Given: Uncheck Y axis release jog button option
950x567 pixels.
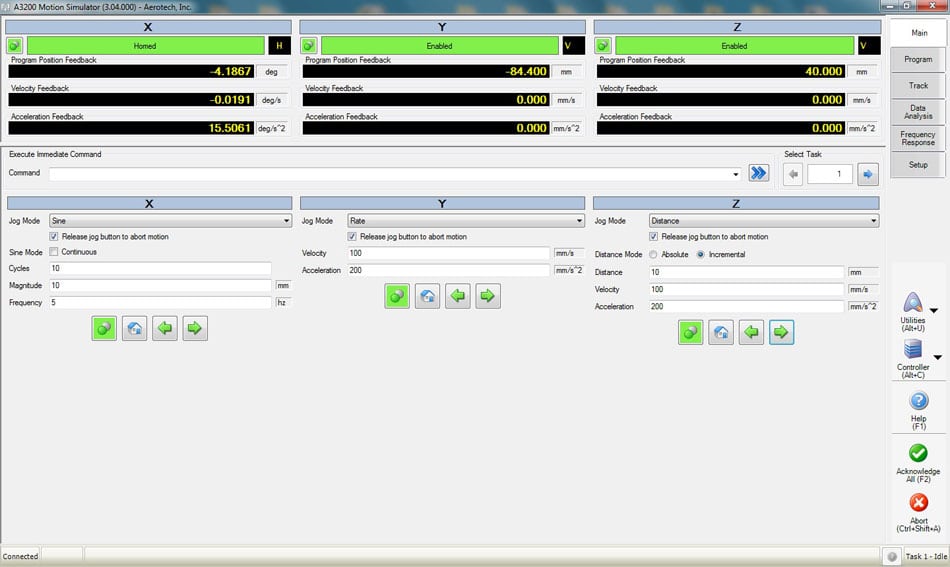Looking at the screenshot, I should (352, 237).
